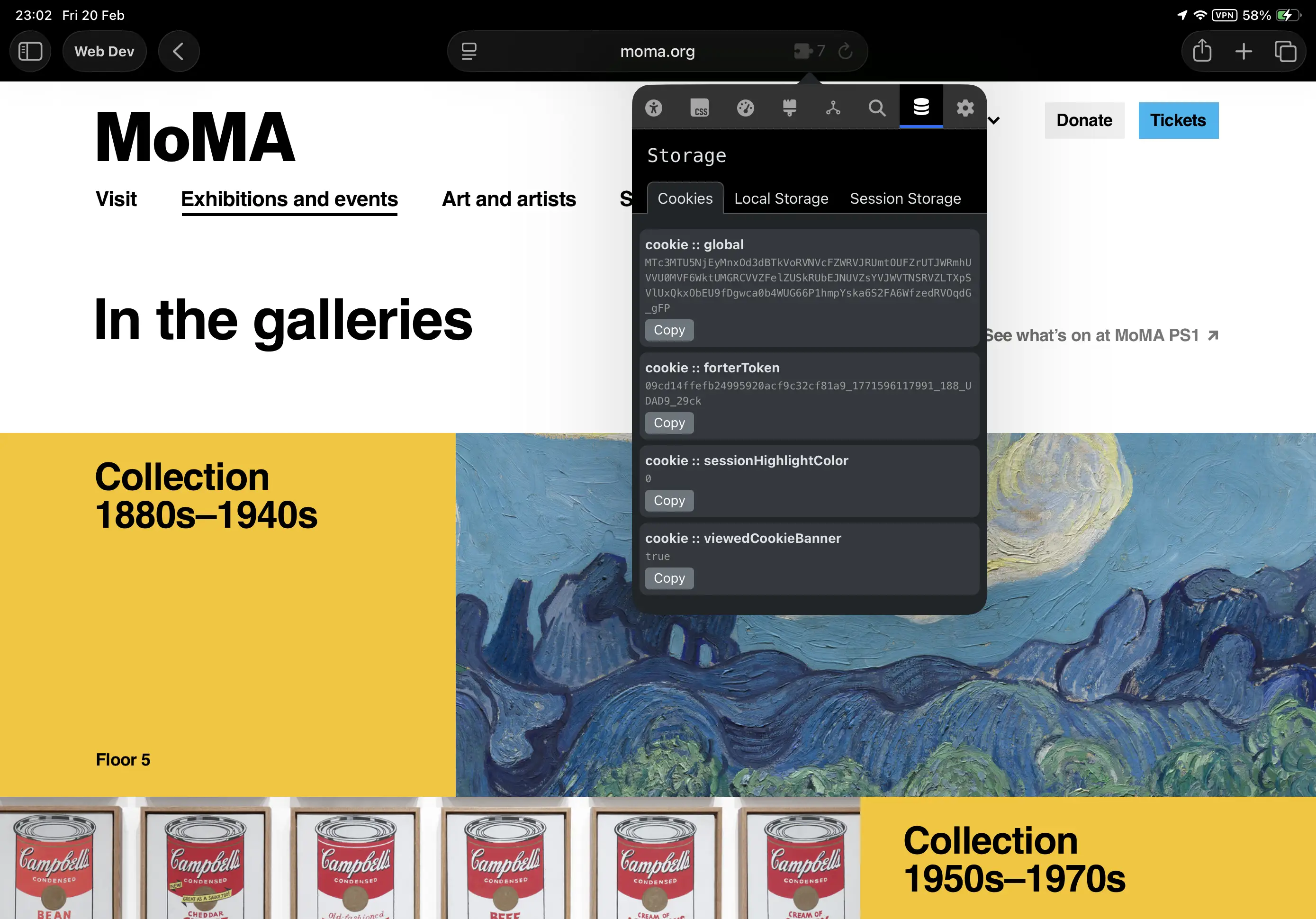Image resolution: width=1316 pixels, height=919 pixels.
Task: Collapse the inspector toolbar via the chevron
Action: point(994,120)
